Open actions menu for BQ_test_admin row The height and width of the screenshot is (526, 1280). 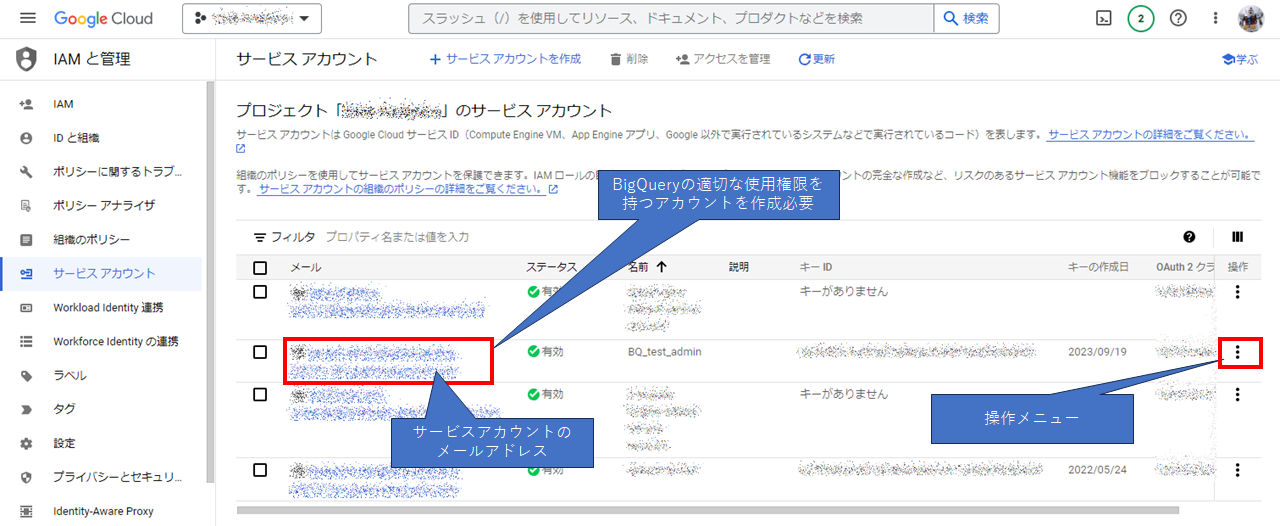point(1238,352)
